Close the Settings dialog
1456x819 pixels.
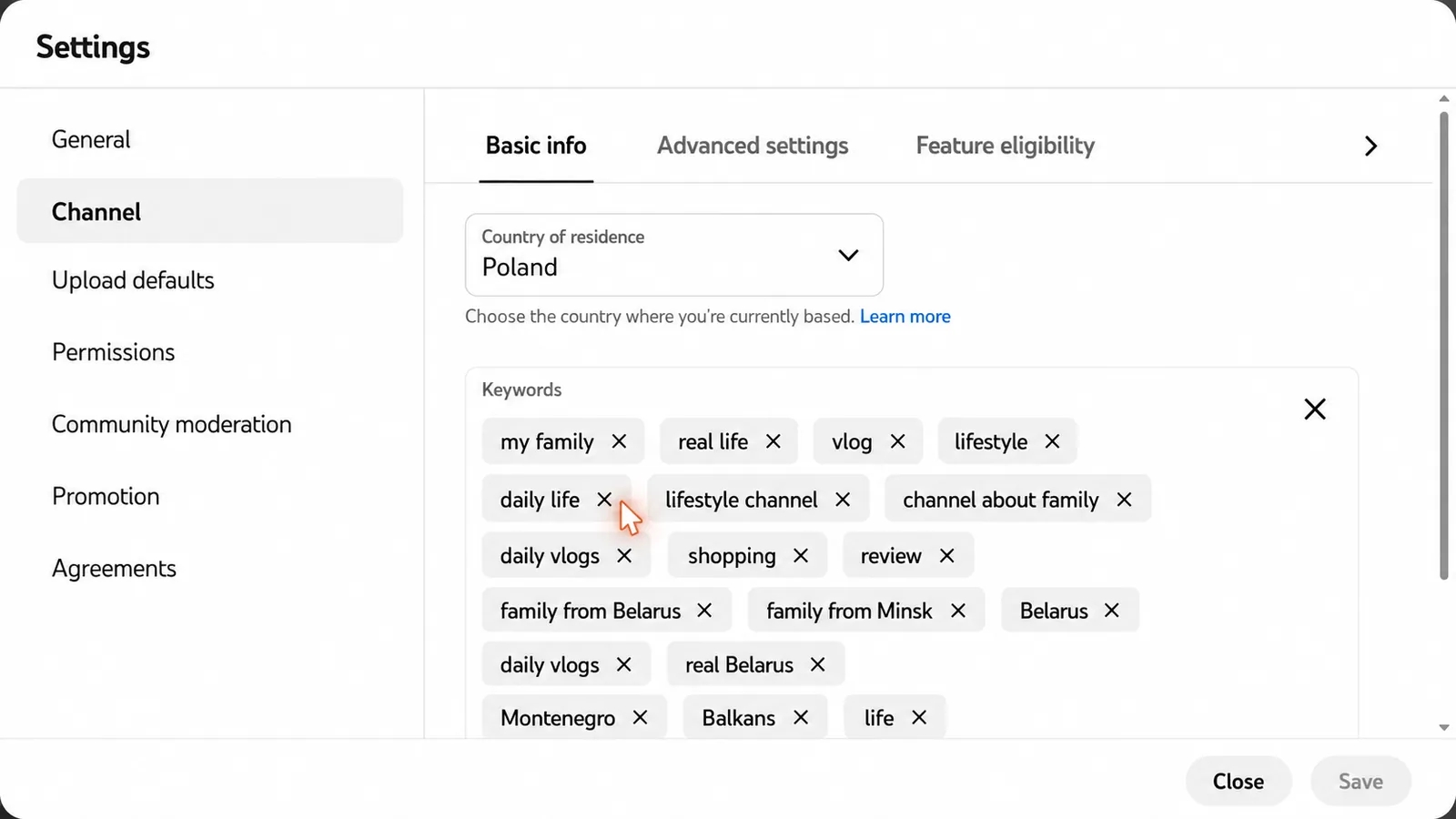pyautogui.click(x=1238, y=781)
